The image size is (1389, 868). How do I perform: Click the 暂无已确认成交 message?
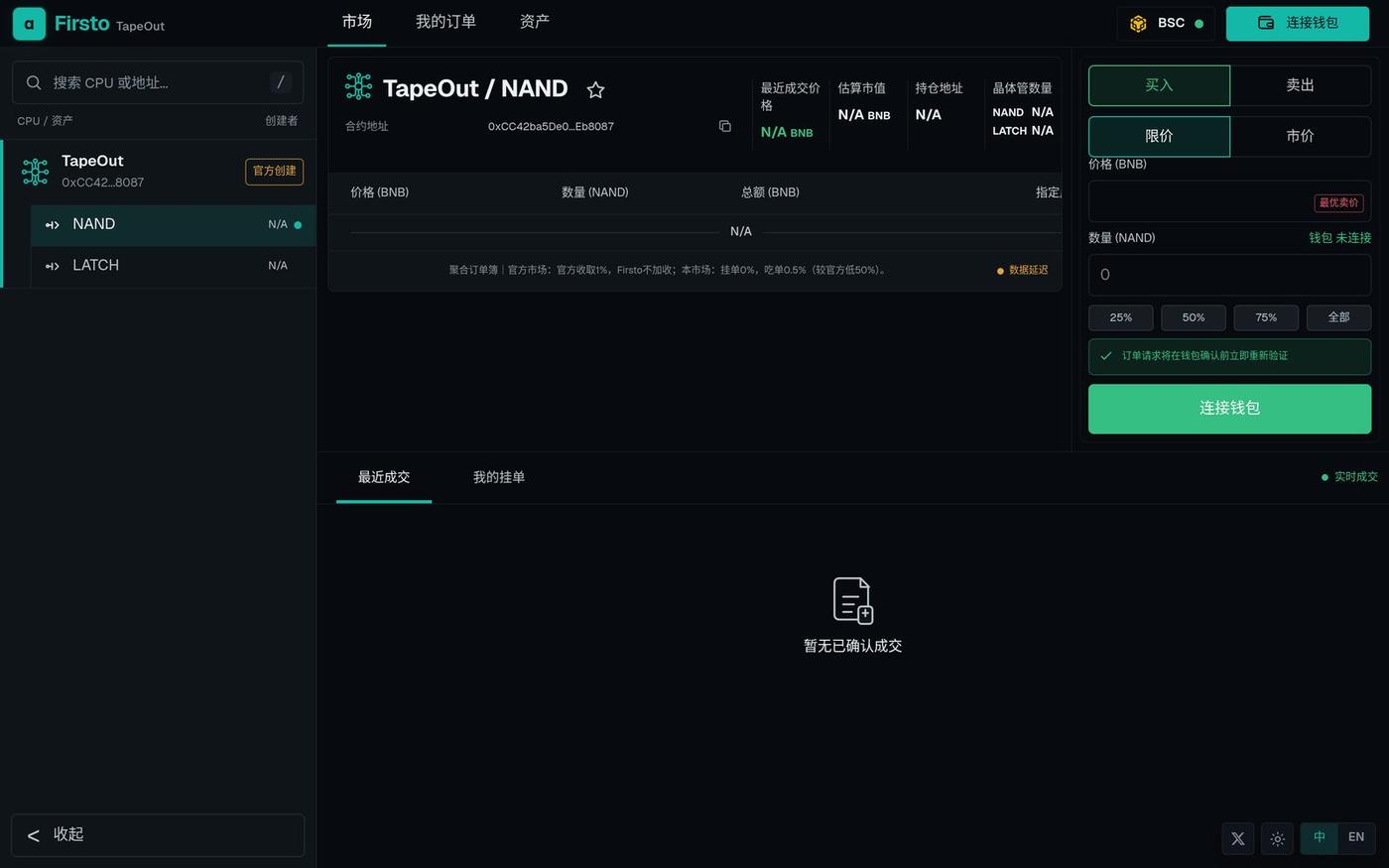853,646
